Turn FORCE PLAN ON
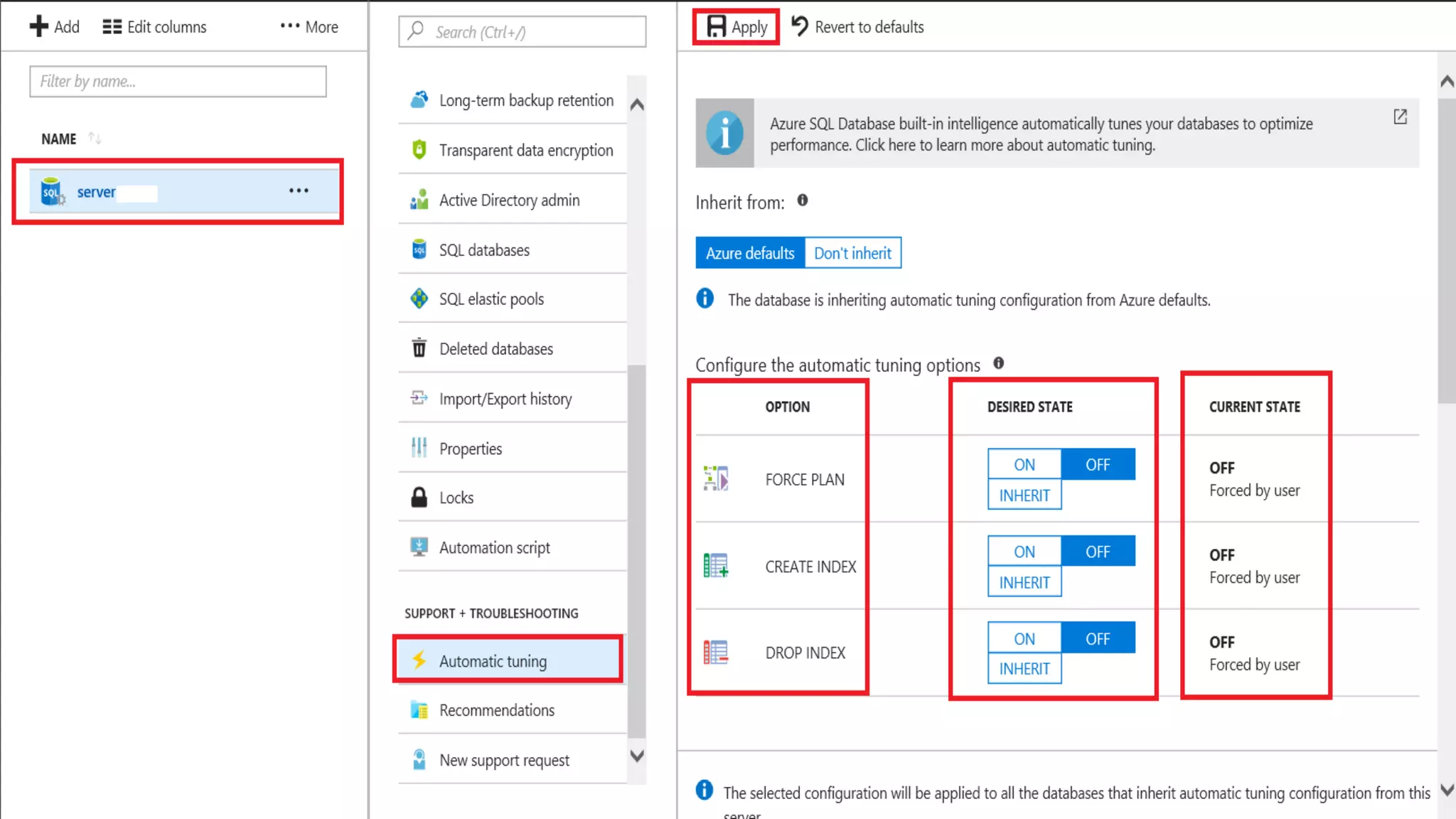 point(1024,464)
